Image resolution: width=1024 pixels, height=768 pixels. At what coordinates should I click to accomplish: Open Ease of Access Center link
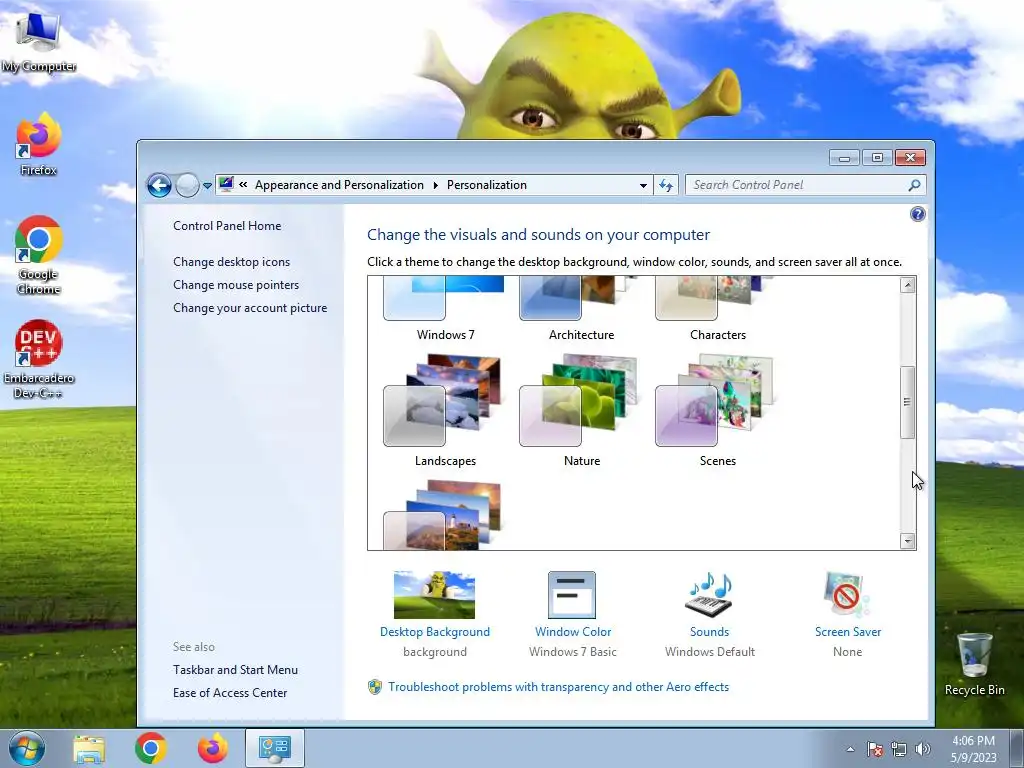pos(230,693)
